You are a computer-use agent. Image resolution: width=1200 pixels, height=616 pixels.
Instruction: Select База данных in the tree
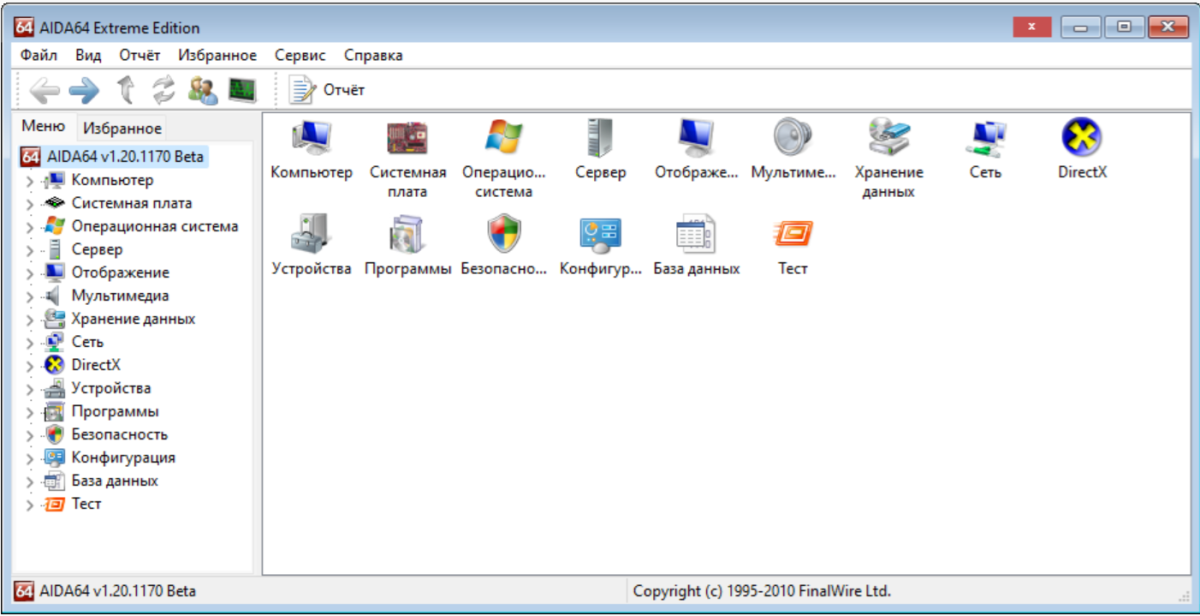tap(114, 480)
